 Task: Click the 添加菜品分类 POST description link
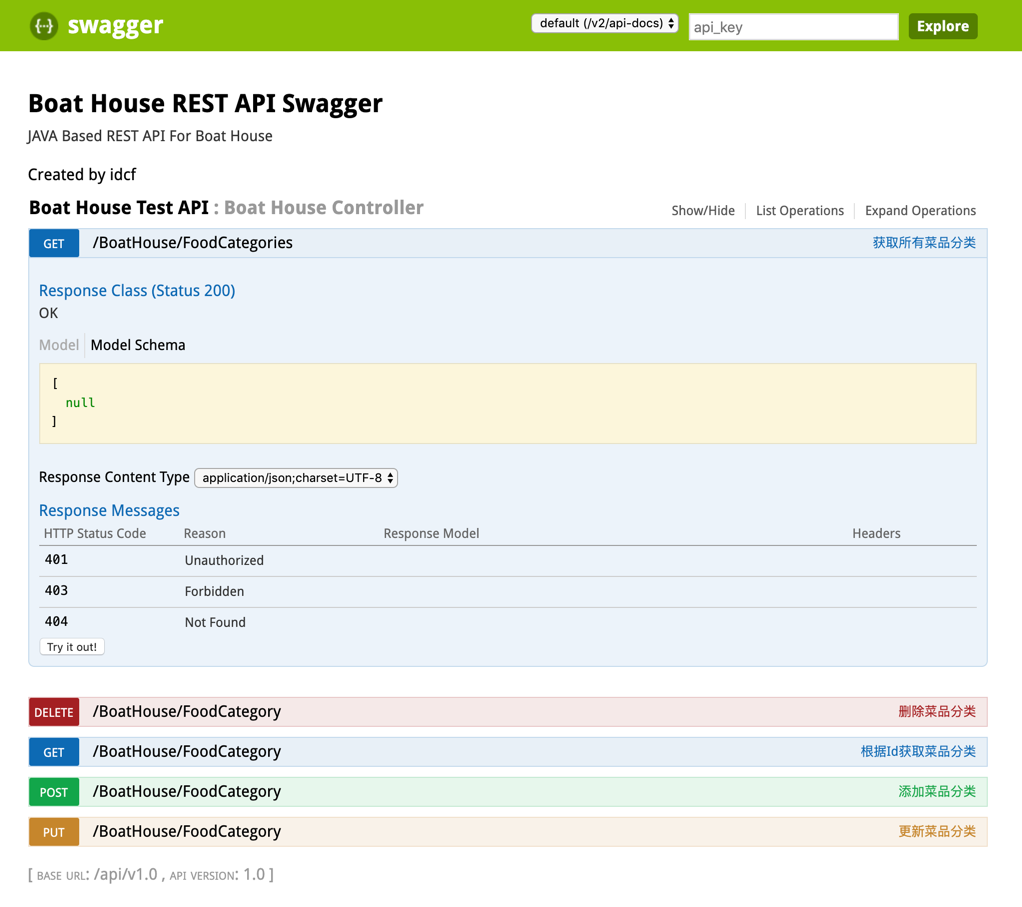[x=936, y=792]
